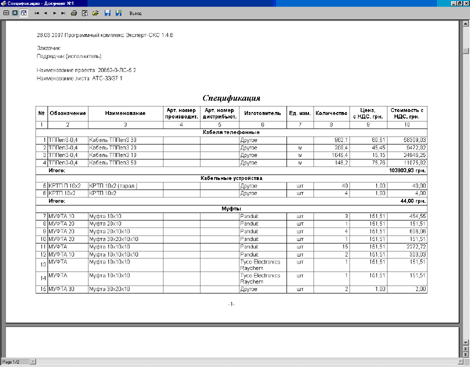Open a saved report file
Image resolution: width=470 pixels, height=367 pixels.
(x=95, y=13)
